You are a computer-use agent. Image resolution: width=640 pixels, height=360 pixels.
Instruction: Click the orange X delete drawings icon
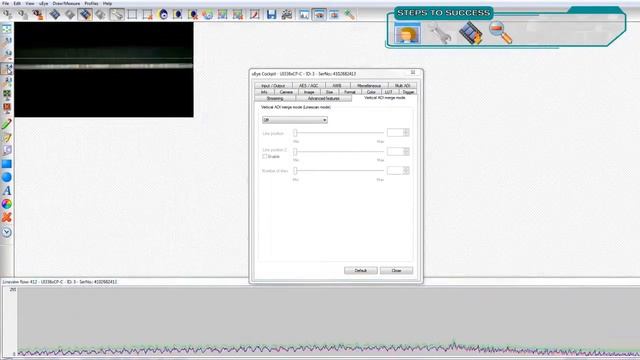click(7, 218)
